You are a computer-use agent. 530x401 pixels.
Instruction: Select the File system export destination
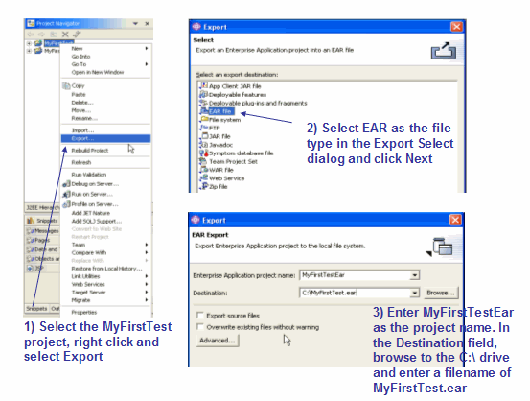point(221,120)
